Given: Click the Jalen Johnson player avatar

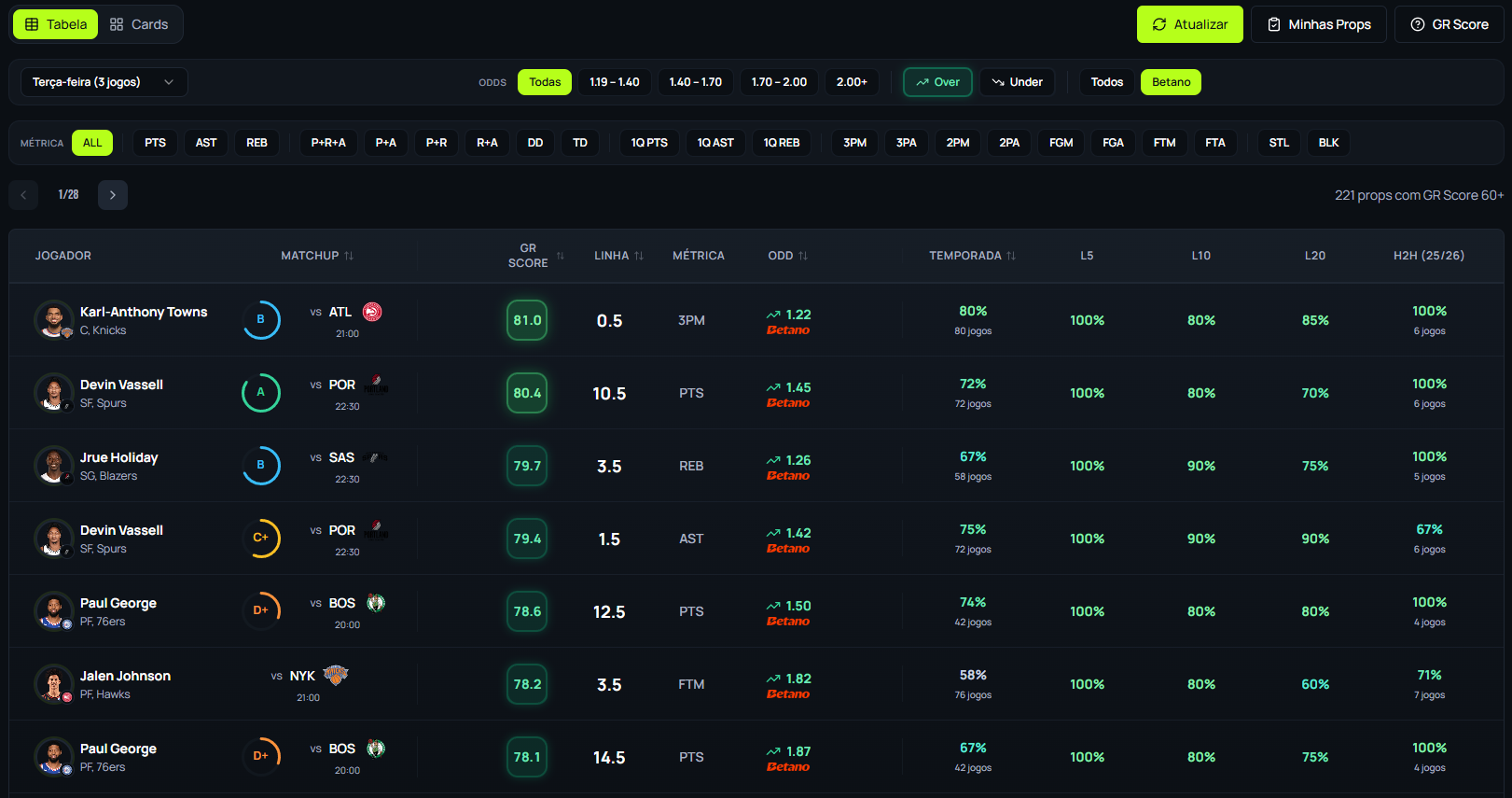Looking at the screenshot, I should point(54,684).
